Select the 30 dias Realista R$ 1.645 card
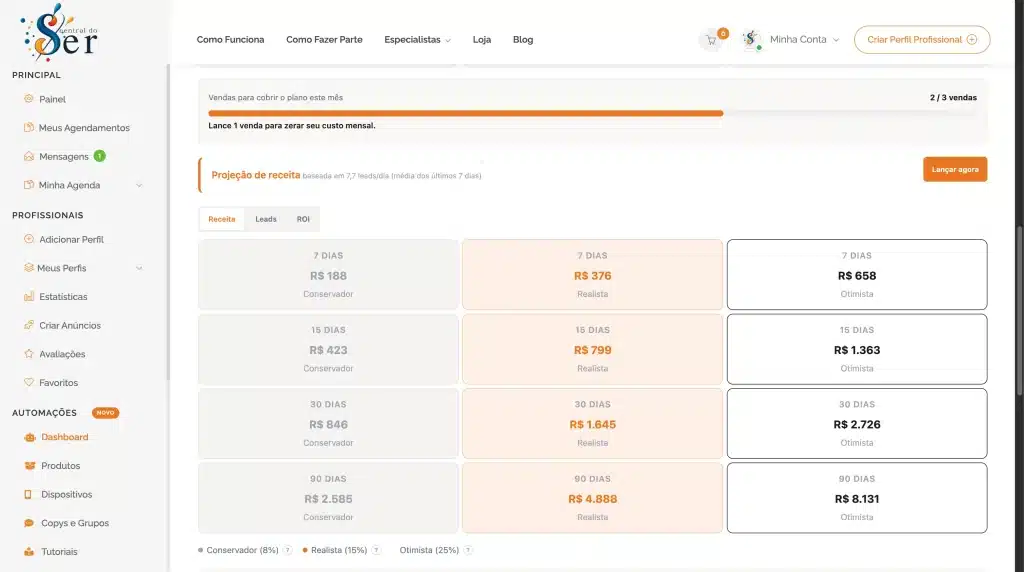 tap(592, 423)
